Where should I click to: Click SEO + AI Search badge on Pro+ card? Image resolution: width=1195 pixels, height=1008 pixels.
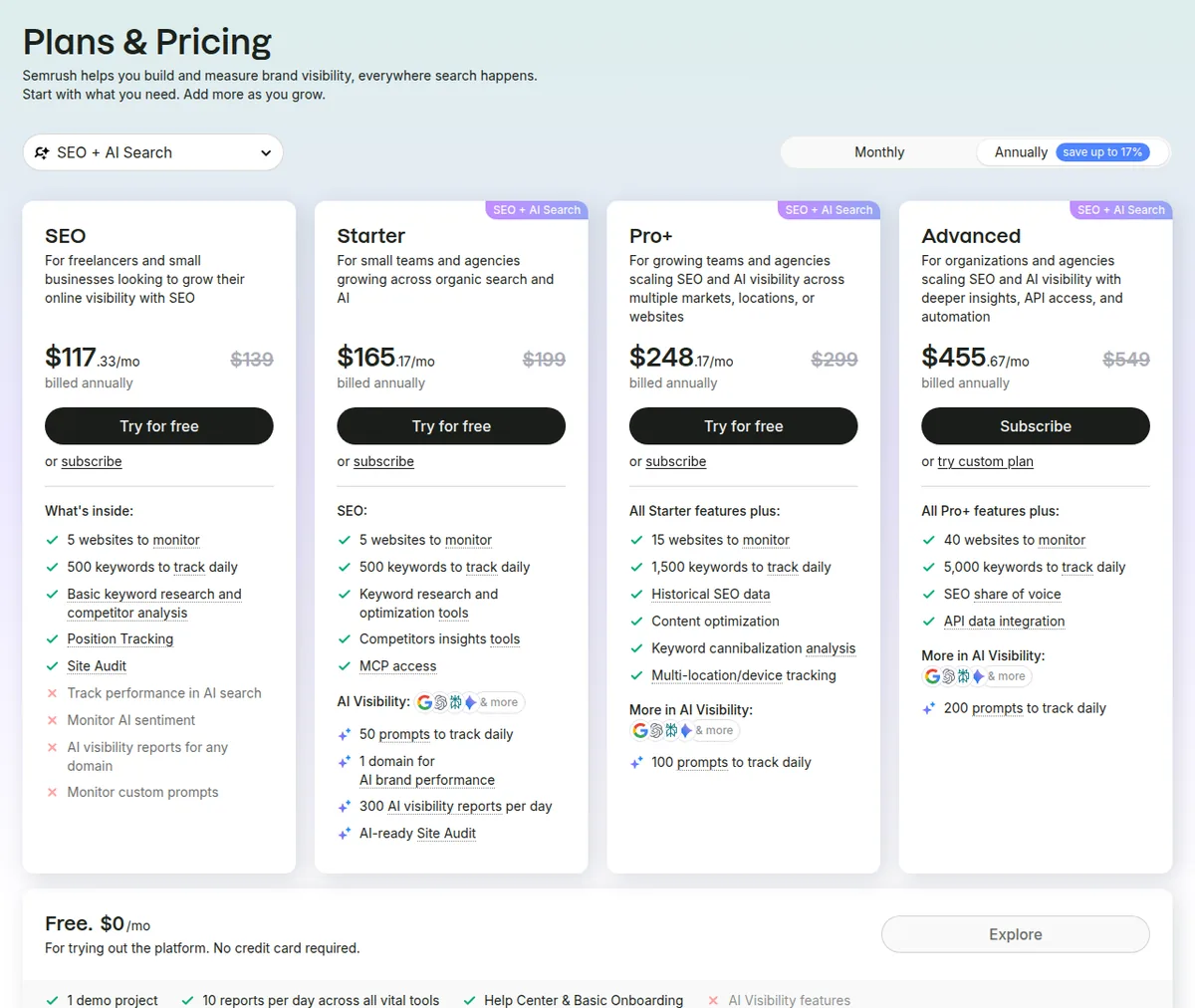point(829,210)
